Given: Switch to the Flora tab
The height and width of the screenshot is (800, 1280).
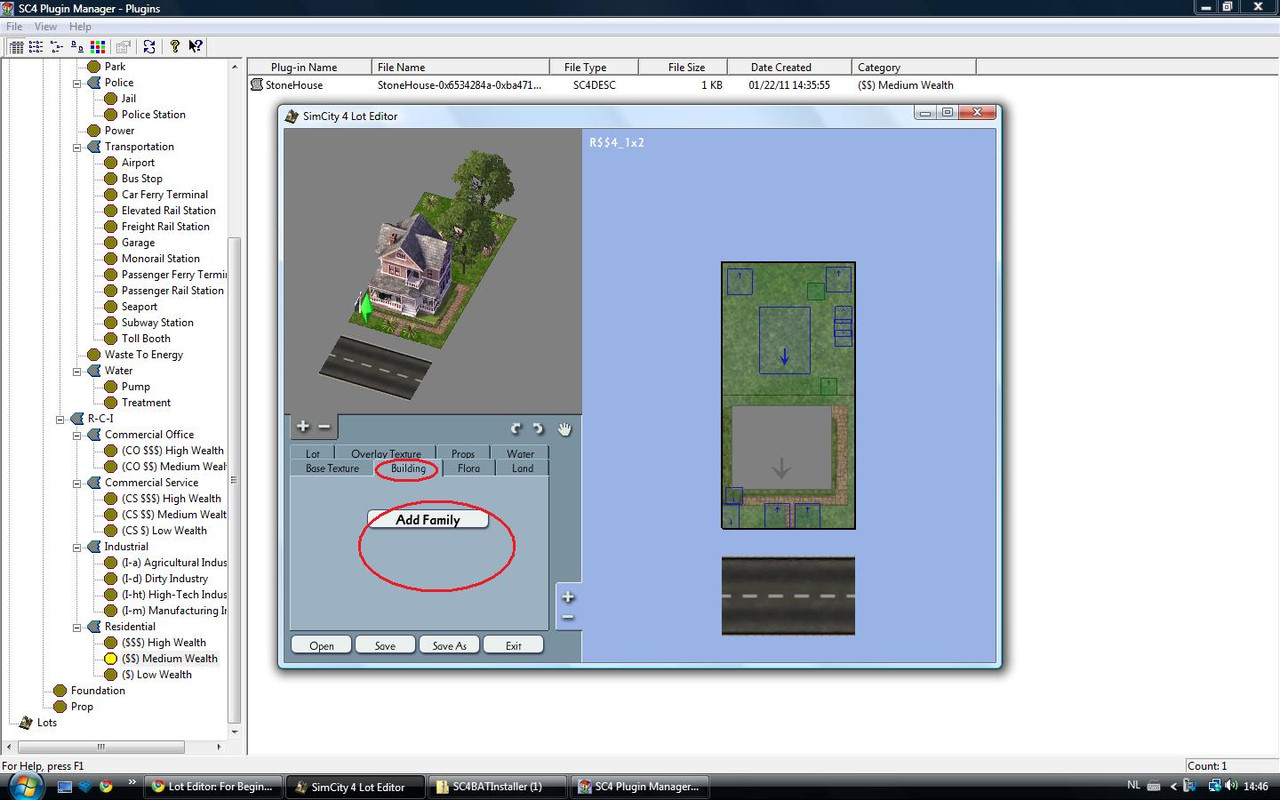Looking at the screenshot, I should (469, 468).
